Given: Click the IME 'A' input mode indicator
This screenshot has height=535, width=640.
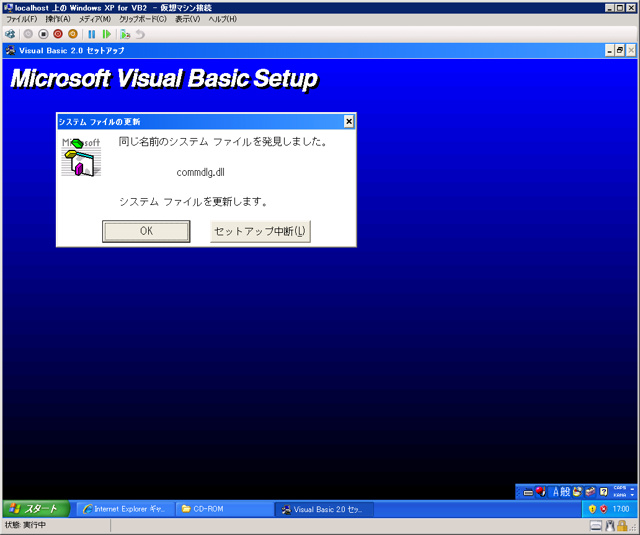Looking at the screenshot, I should [556, 492].
